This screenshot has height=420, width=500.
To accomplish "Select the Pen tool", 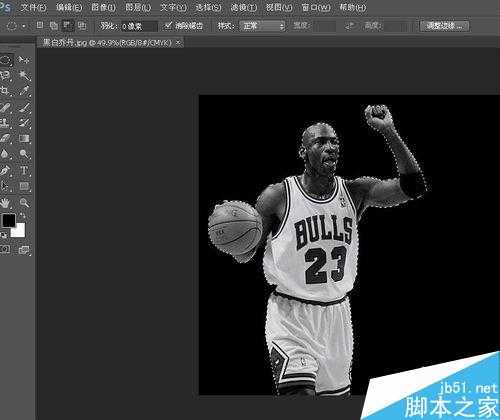I will tap(5, 170).
